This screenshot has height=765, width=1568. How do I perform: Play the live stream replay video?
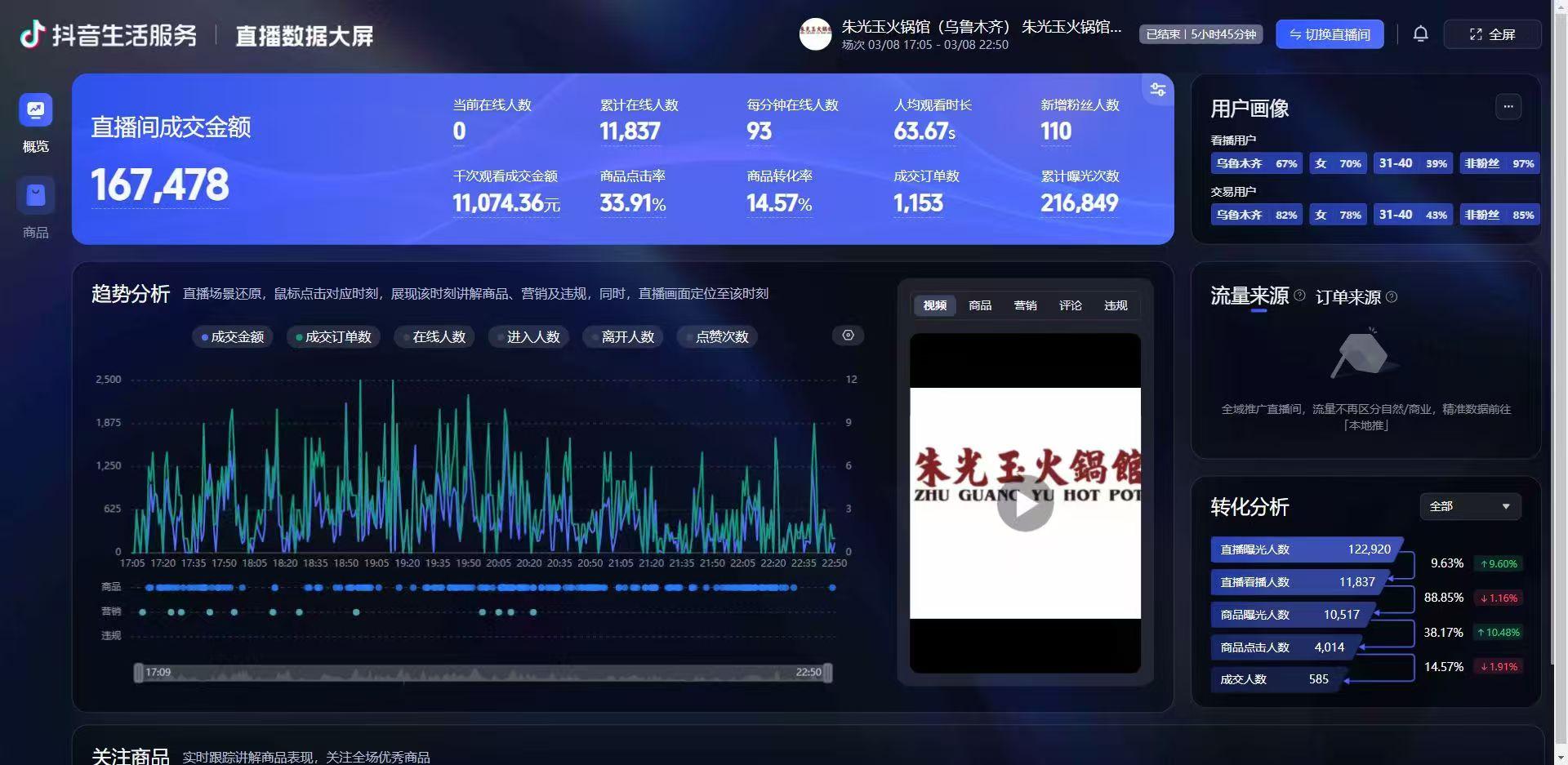coord(1025,504)
